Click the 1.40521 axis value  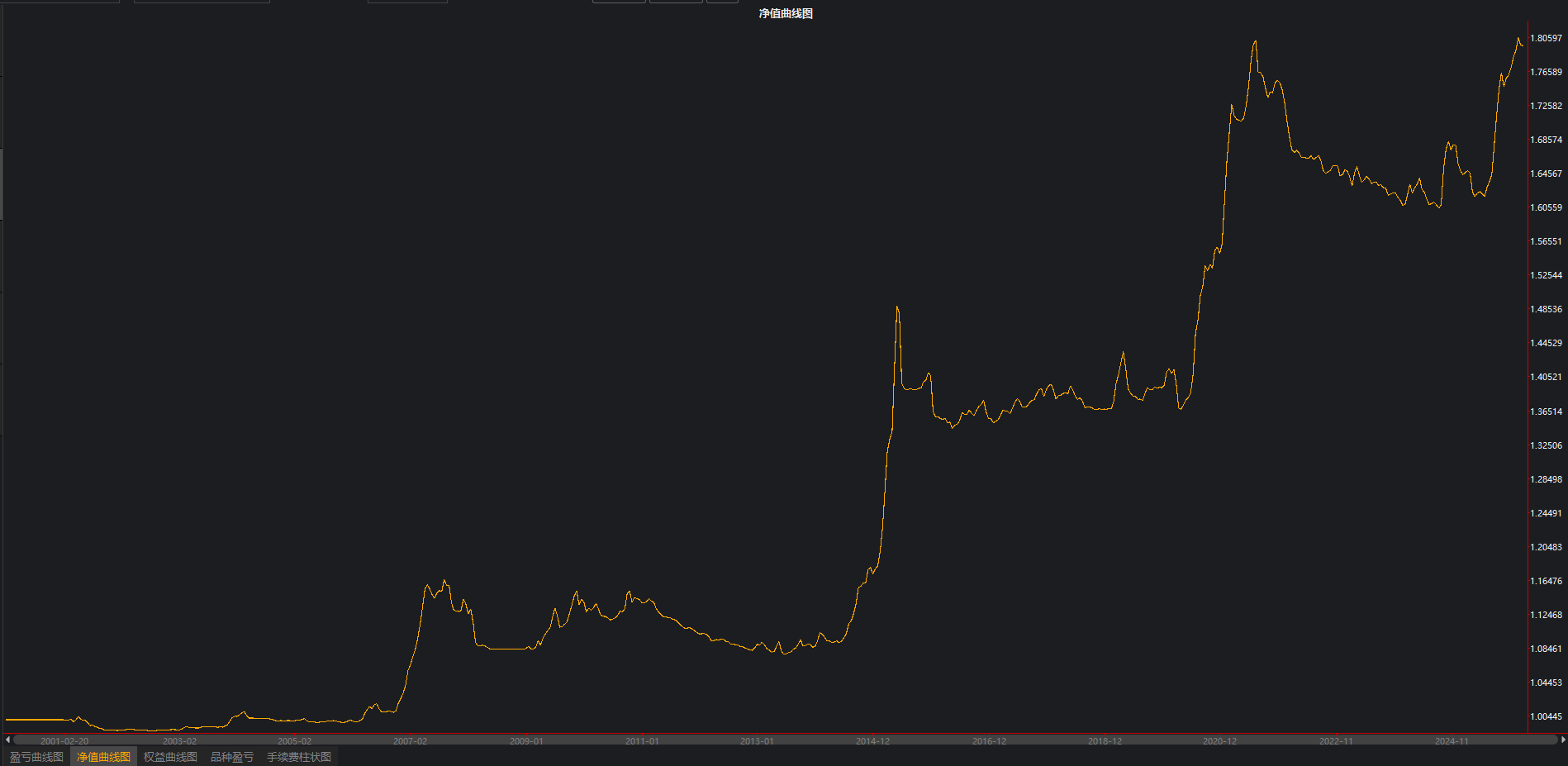click(x=1546, y=377)
